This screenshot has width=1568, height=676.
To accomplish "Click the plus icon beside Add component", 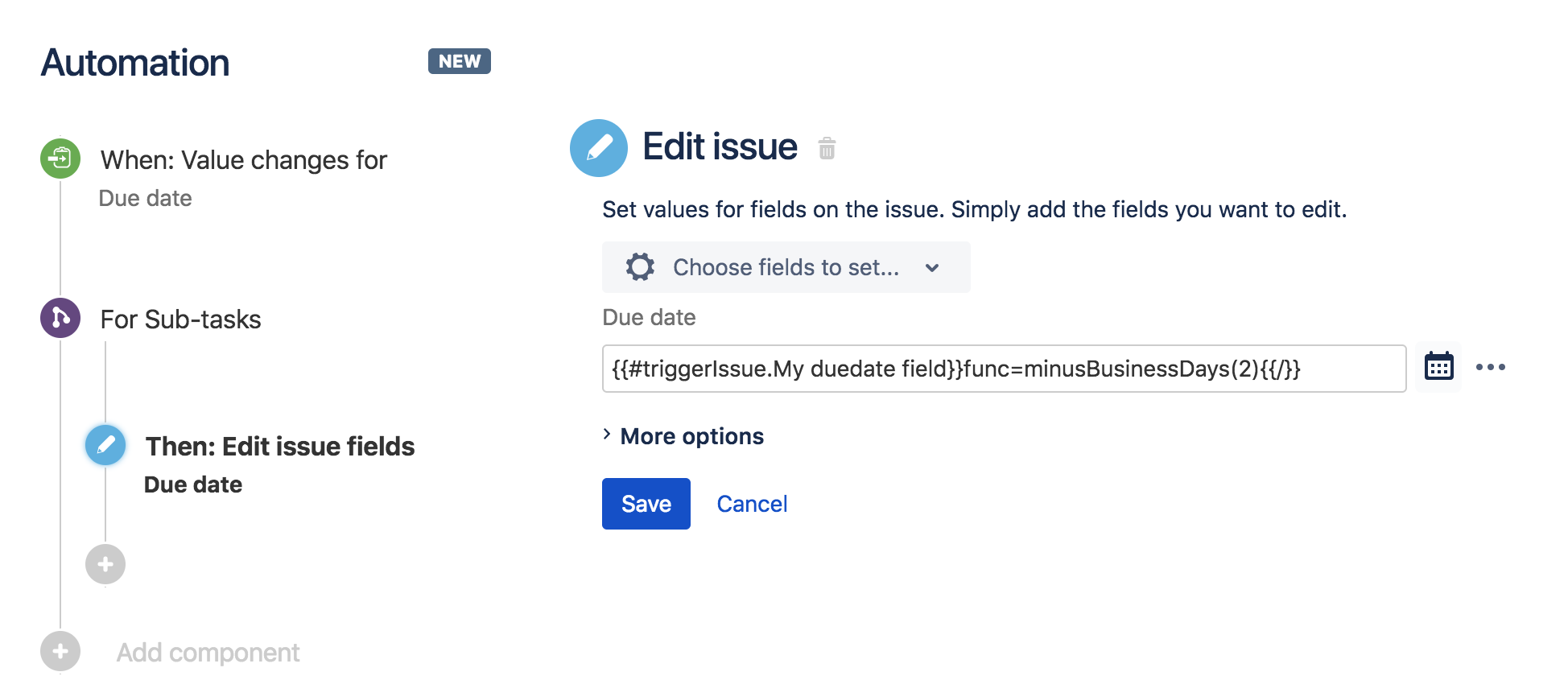I will coord(60,652).
